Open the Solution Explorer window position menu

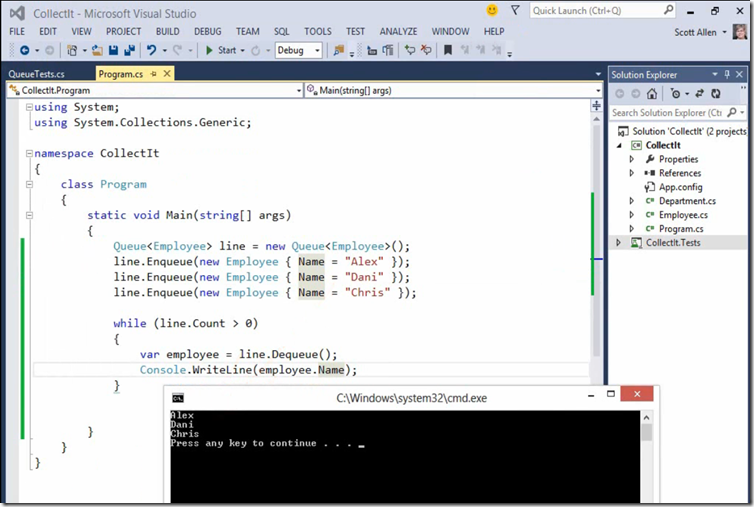[x=715, y=74]
